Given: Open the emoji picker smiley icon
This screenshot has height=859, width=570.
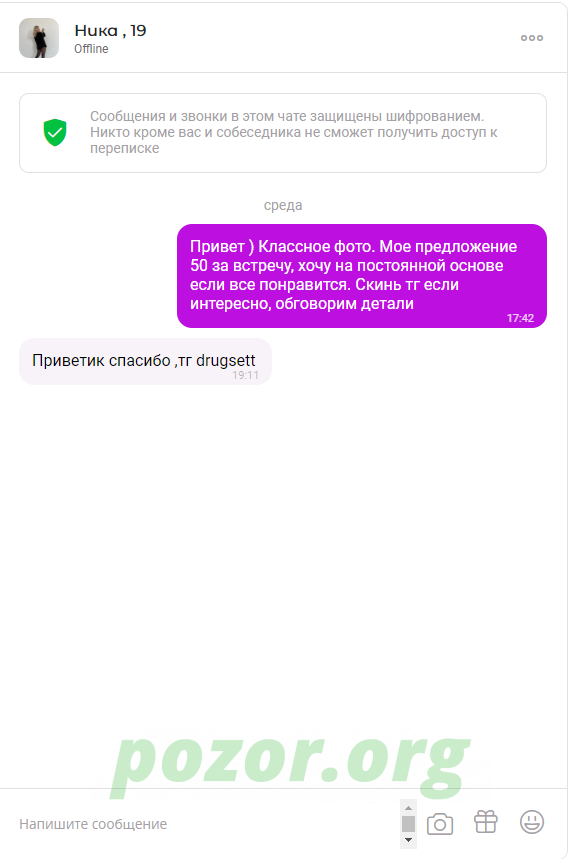Looking at the screenshot, I should (x=532, y=822).
